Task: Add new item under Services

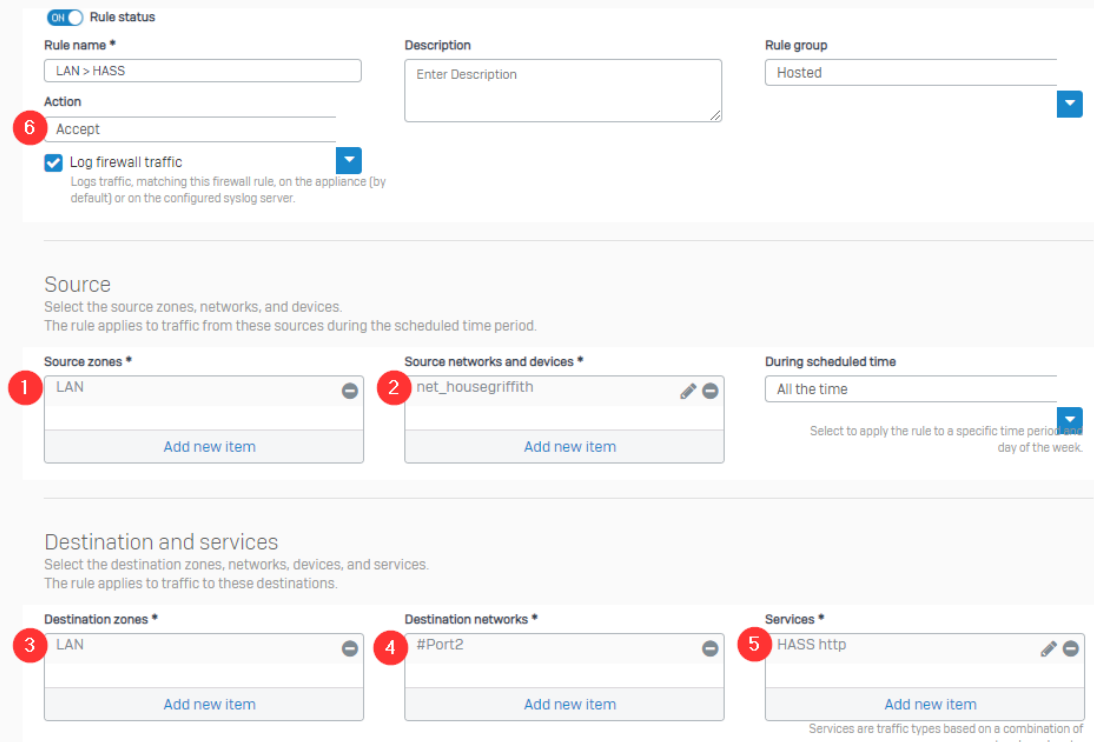Action: coord(930,705)
